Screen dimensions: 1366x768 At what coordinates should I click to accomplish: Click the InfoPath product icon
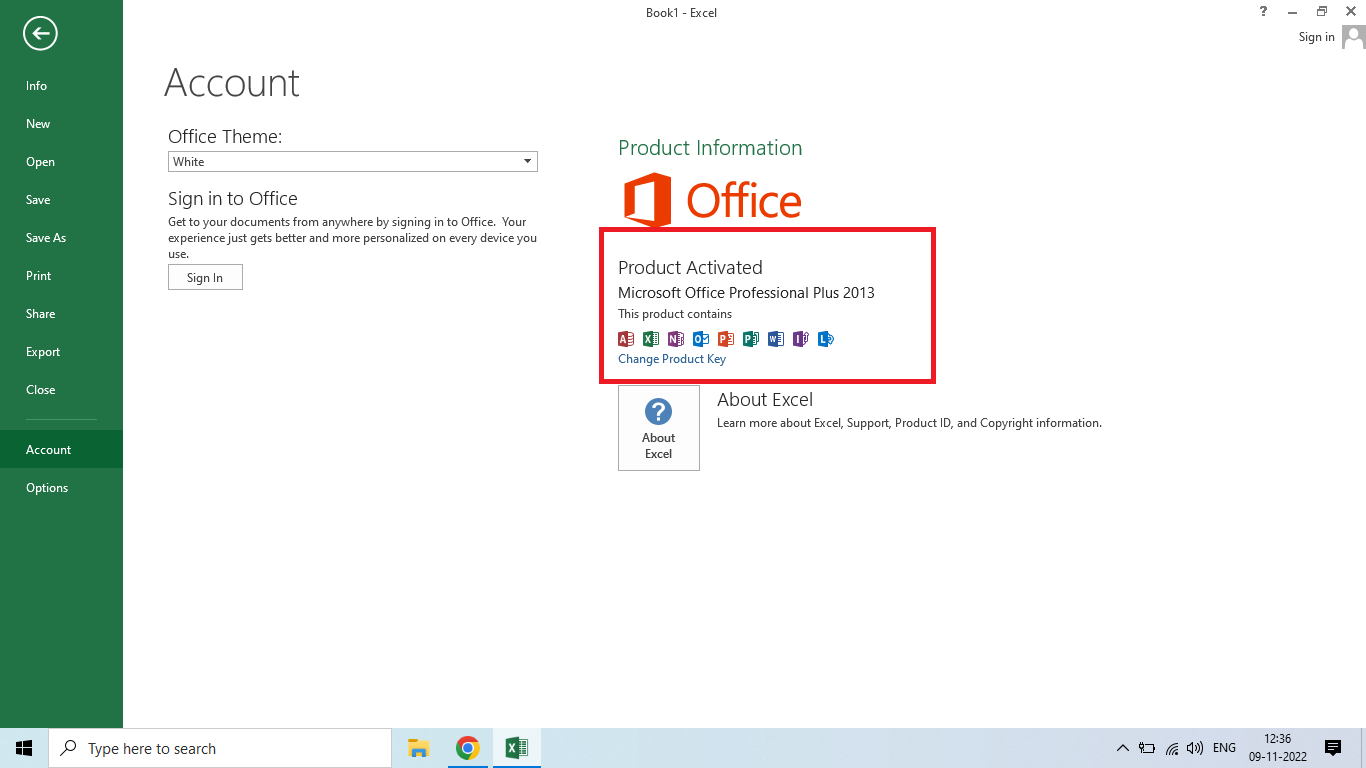point(801,339)
